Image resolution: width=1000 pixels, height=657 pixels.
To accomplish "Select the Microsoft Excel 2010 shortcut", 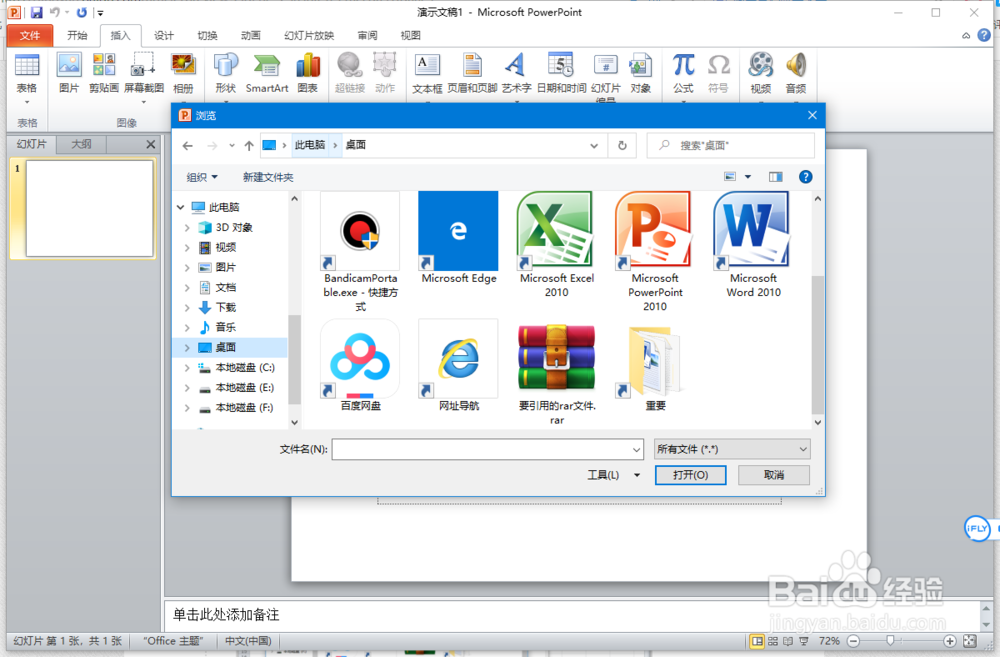I will click(x=556, y=245).
